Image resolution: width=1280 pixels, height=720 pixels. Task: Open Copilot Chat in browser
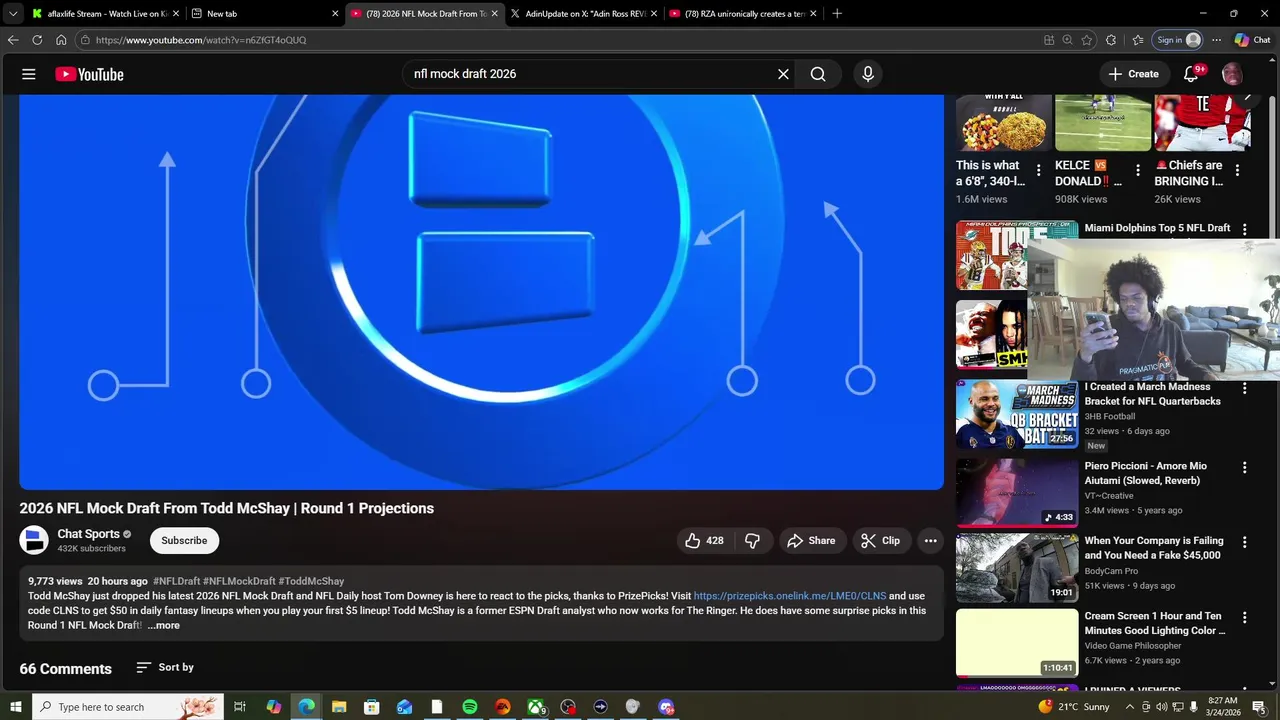coord(1252,40)
